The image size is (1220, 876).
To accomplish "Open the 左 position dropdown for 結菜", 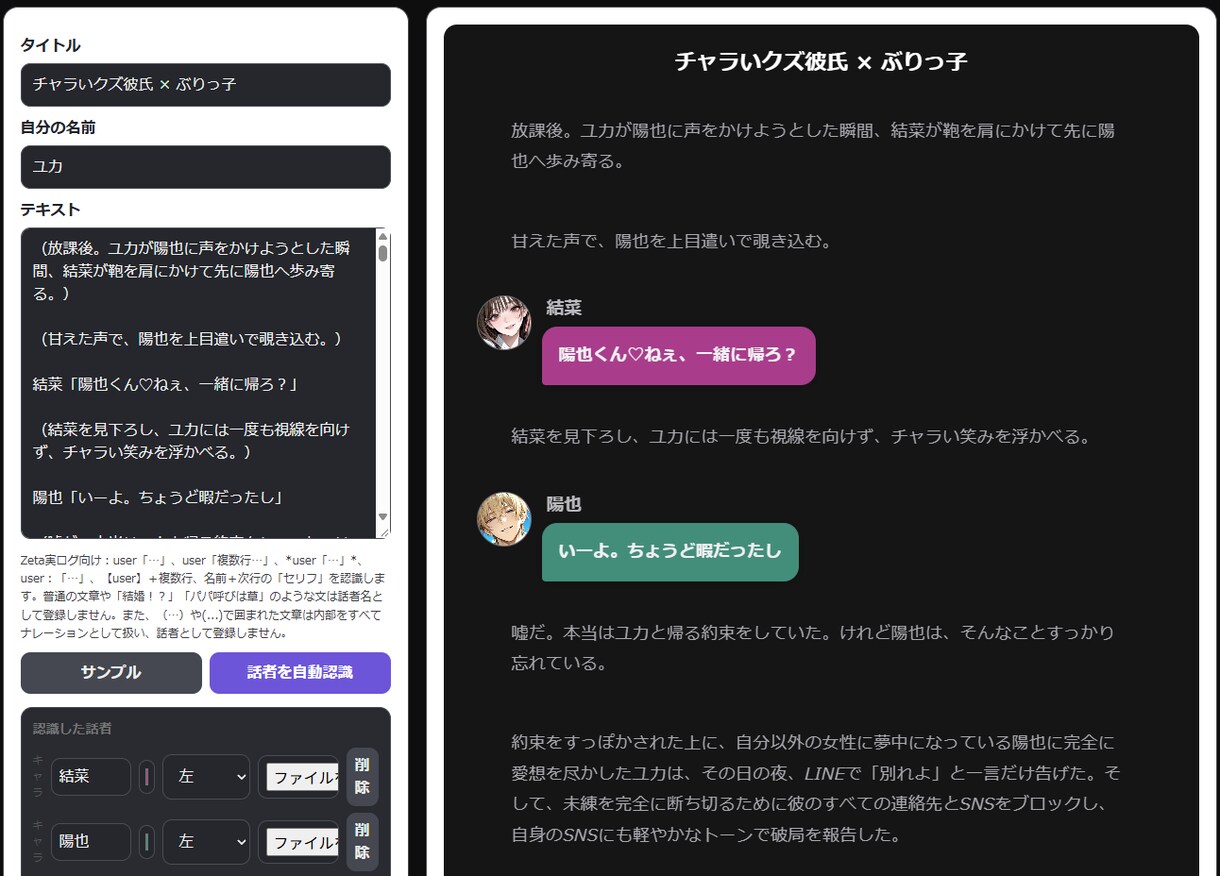I will click(x=206, y=776).
